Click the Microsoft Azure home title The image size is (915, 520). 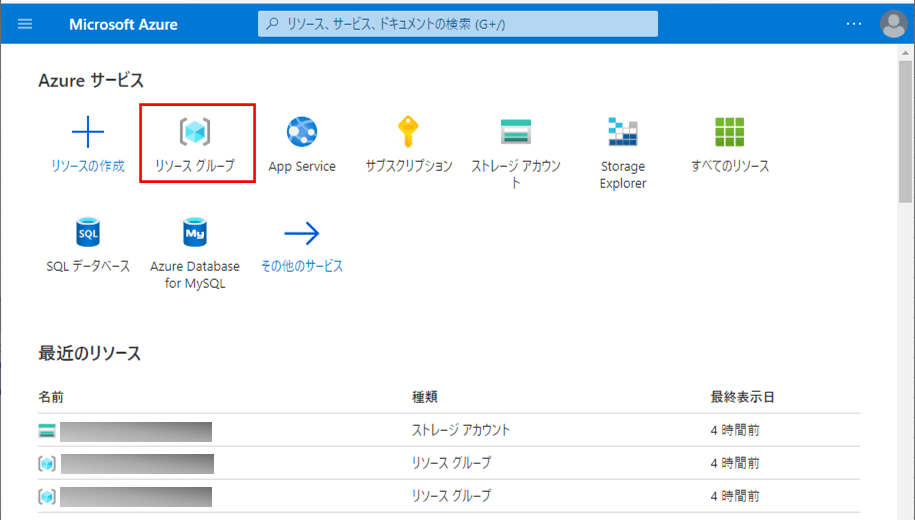tap(123, 24)
